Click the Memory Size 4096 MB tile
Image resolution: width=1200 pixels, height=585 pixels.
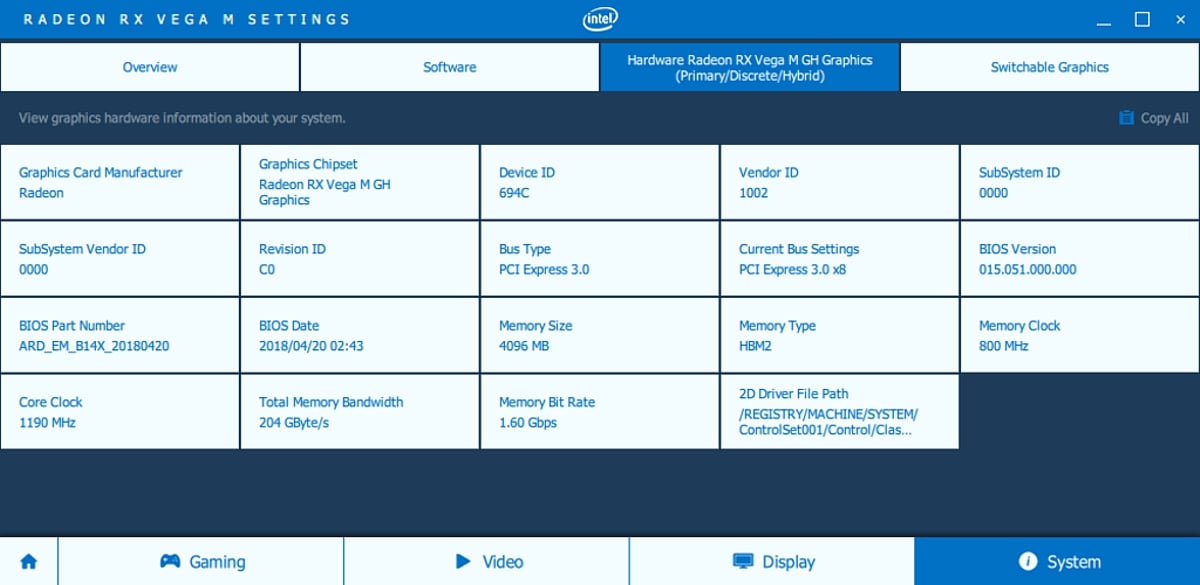coord(600,335)
